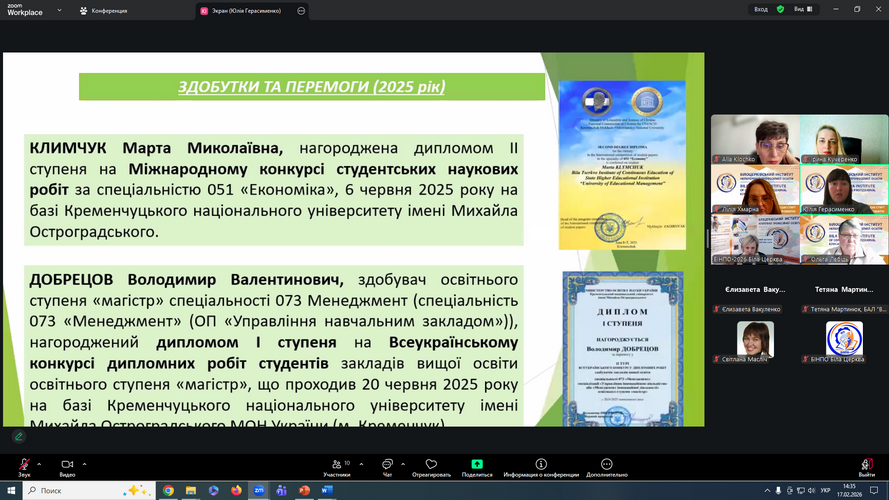Select the Экран (Юлія Герасименко) tab
Image resolution: width=889 pixels, height=500 pixels.
tap(244, 10)
